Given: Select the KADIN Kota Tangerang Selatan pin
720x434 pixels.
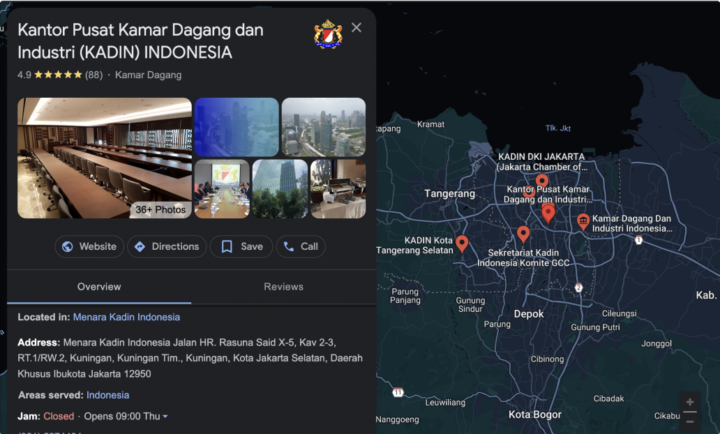Looking at the screenshot, I should pos(462,243).
